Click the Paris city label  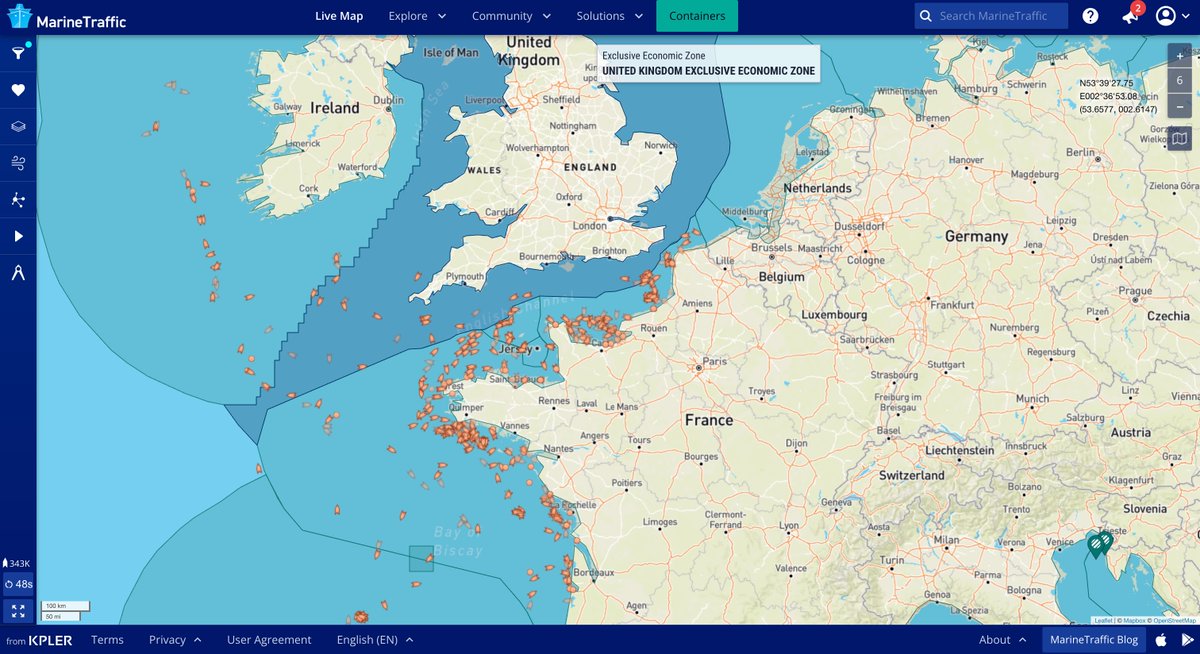[x=715, y=361]
